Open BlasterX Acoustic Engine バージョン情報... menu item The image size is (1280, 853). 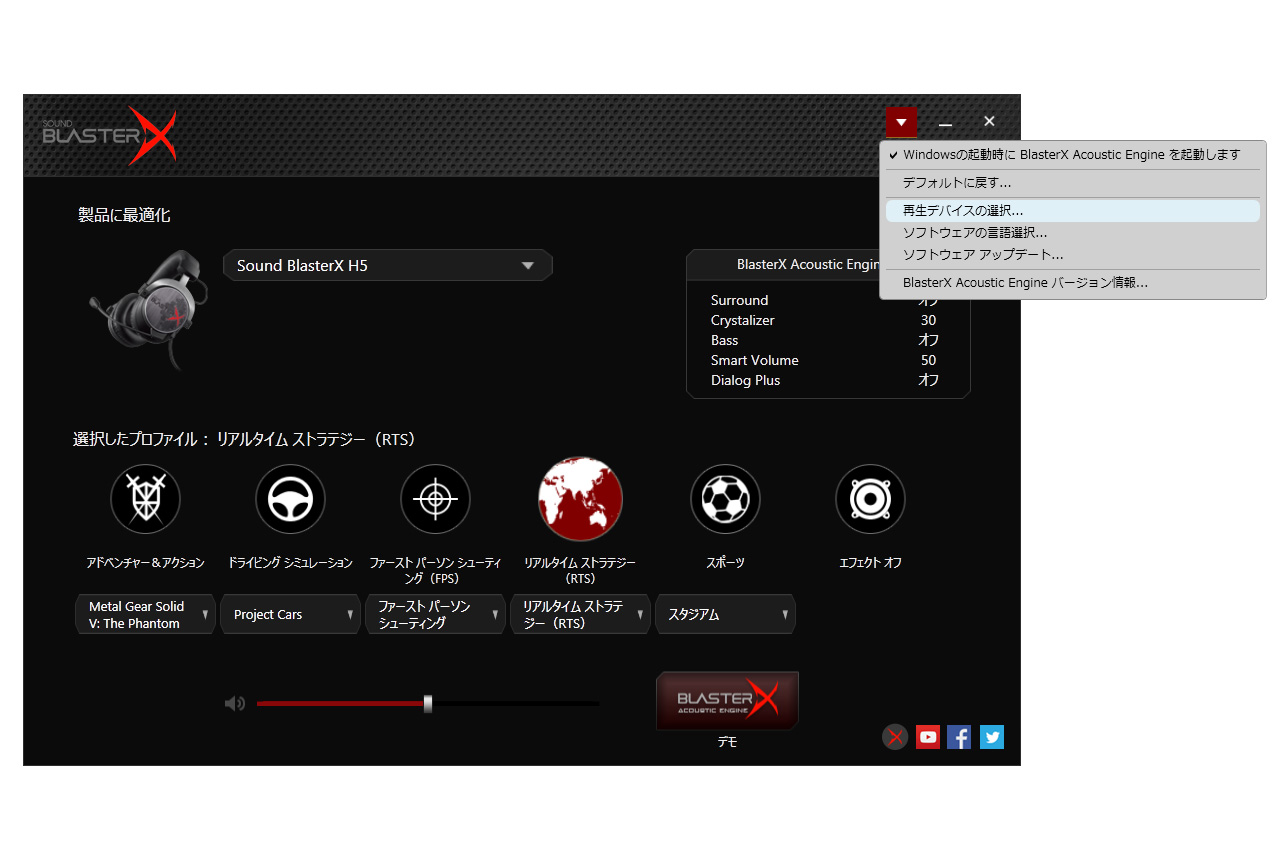1073,283
